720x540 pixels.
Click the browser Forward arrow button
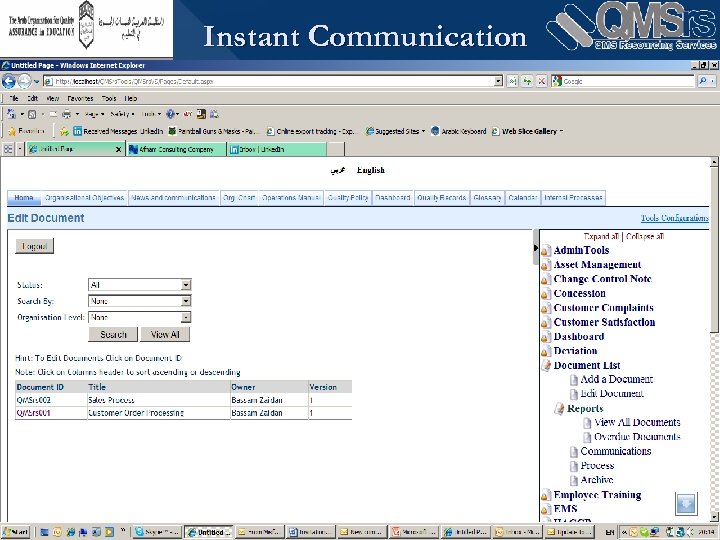(24, 81)
